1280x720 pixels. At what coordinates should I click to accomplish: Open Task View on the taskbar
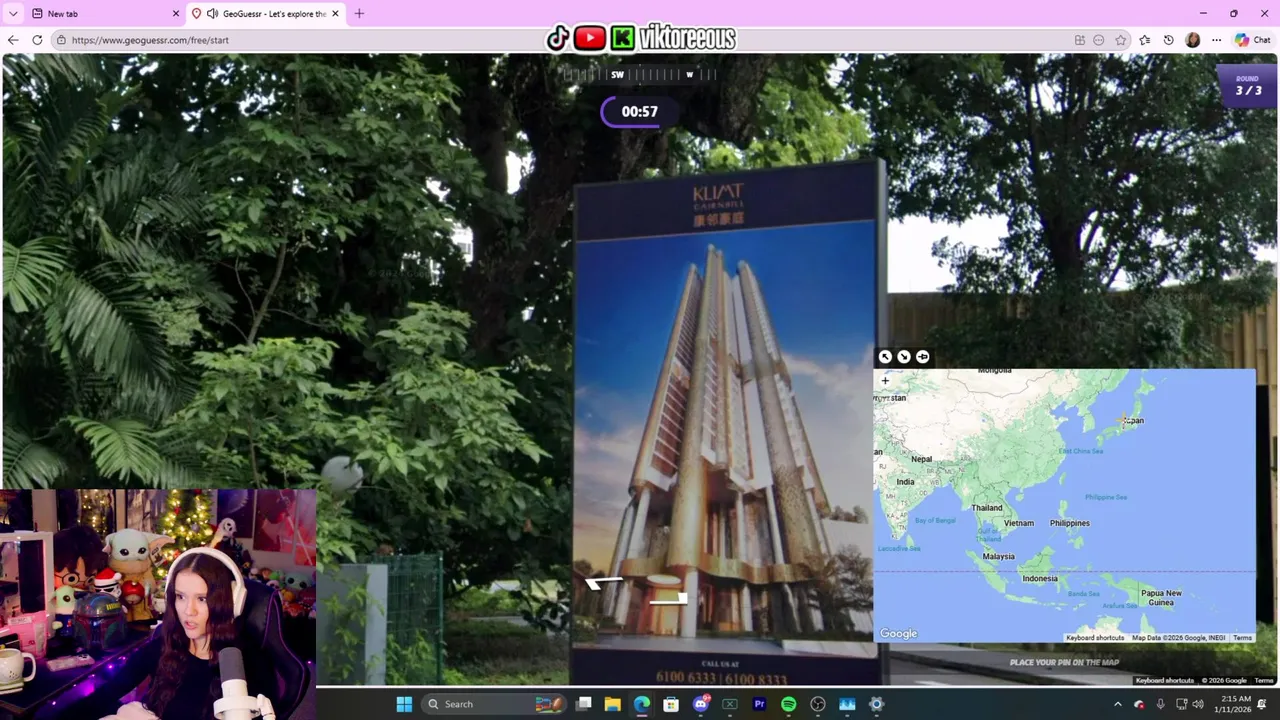point(584,704)
